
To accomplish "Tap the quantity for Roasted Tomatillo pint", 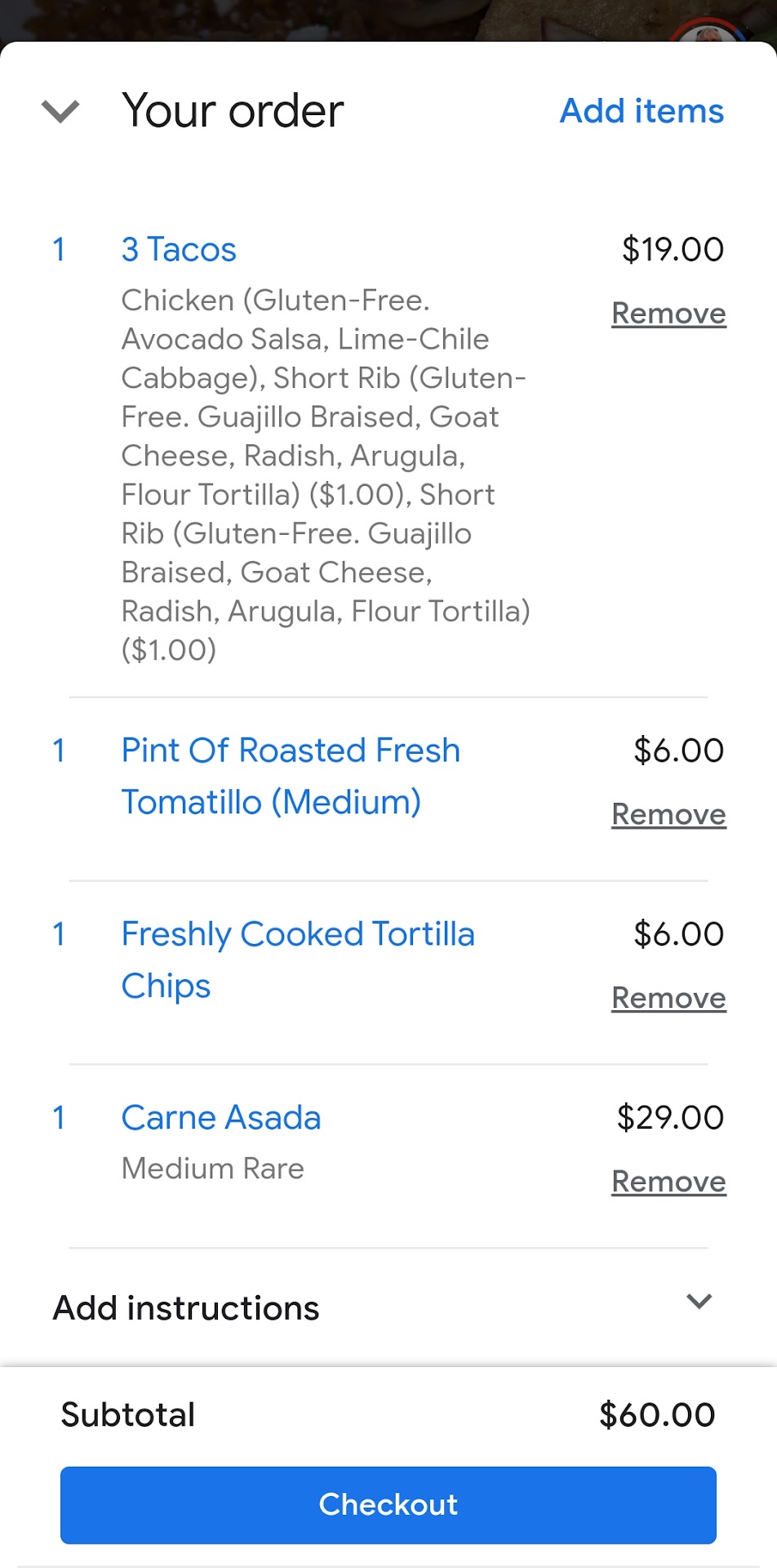I will [59, 751].
